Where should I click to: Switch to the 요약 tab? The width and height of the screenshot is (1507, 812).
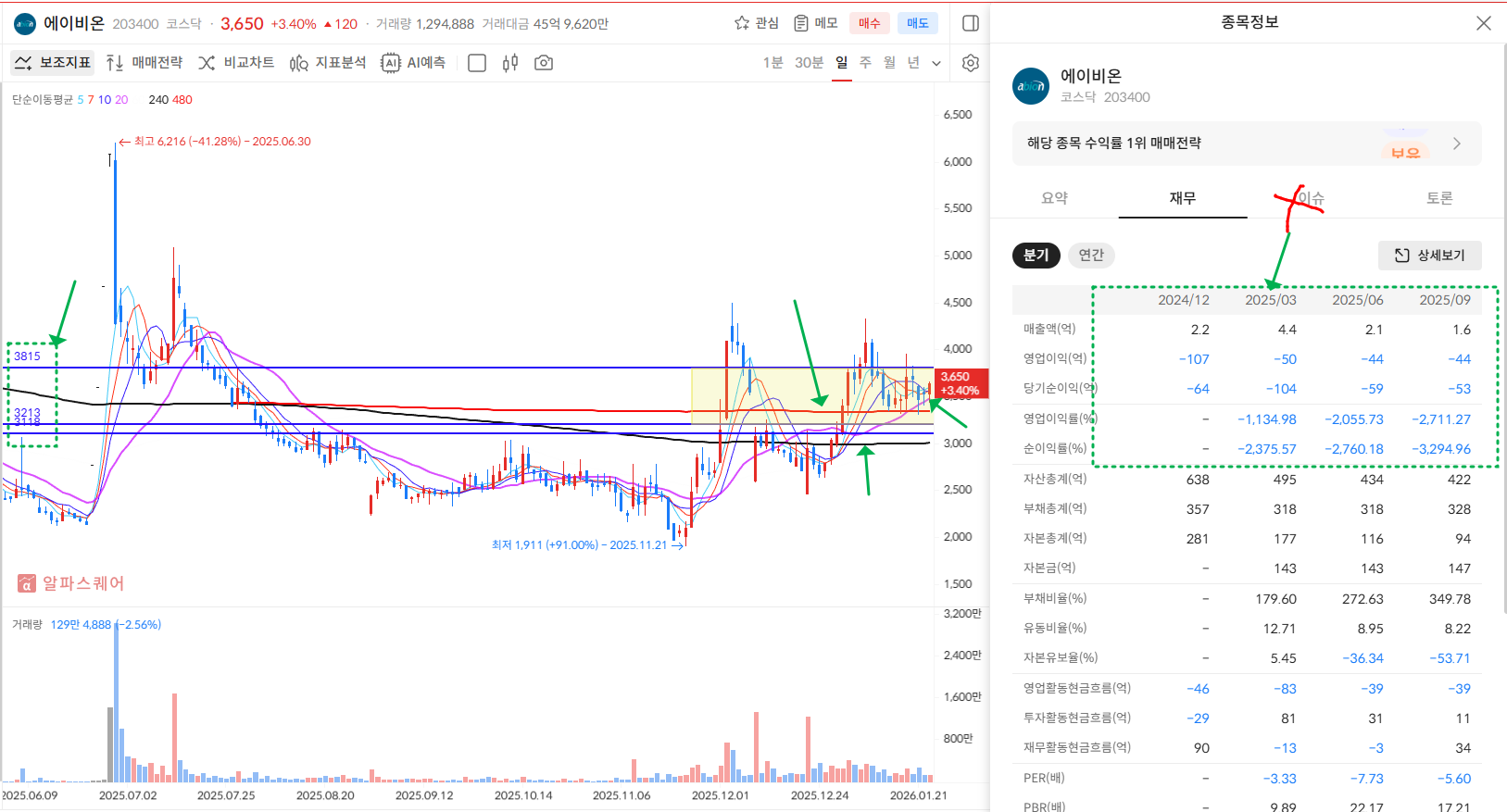click(x=1054, y=198)
